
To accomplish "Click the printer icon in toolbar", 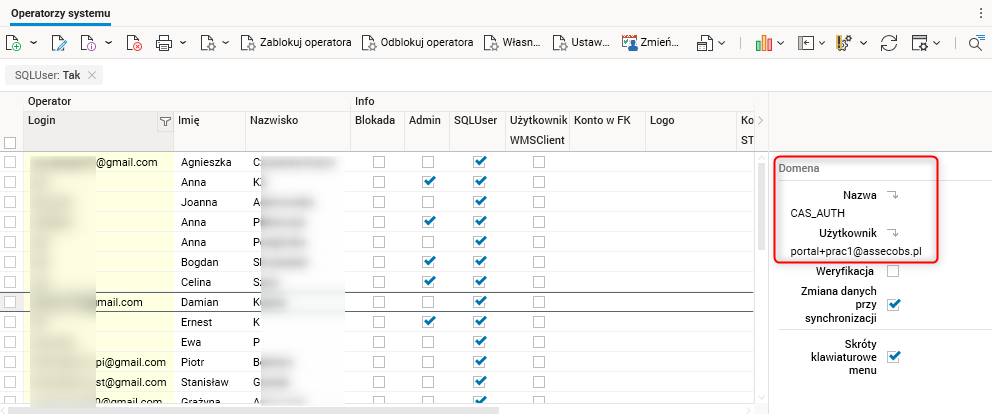I will [x=164, y=43].
